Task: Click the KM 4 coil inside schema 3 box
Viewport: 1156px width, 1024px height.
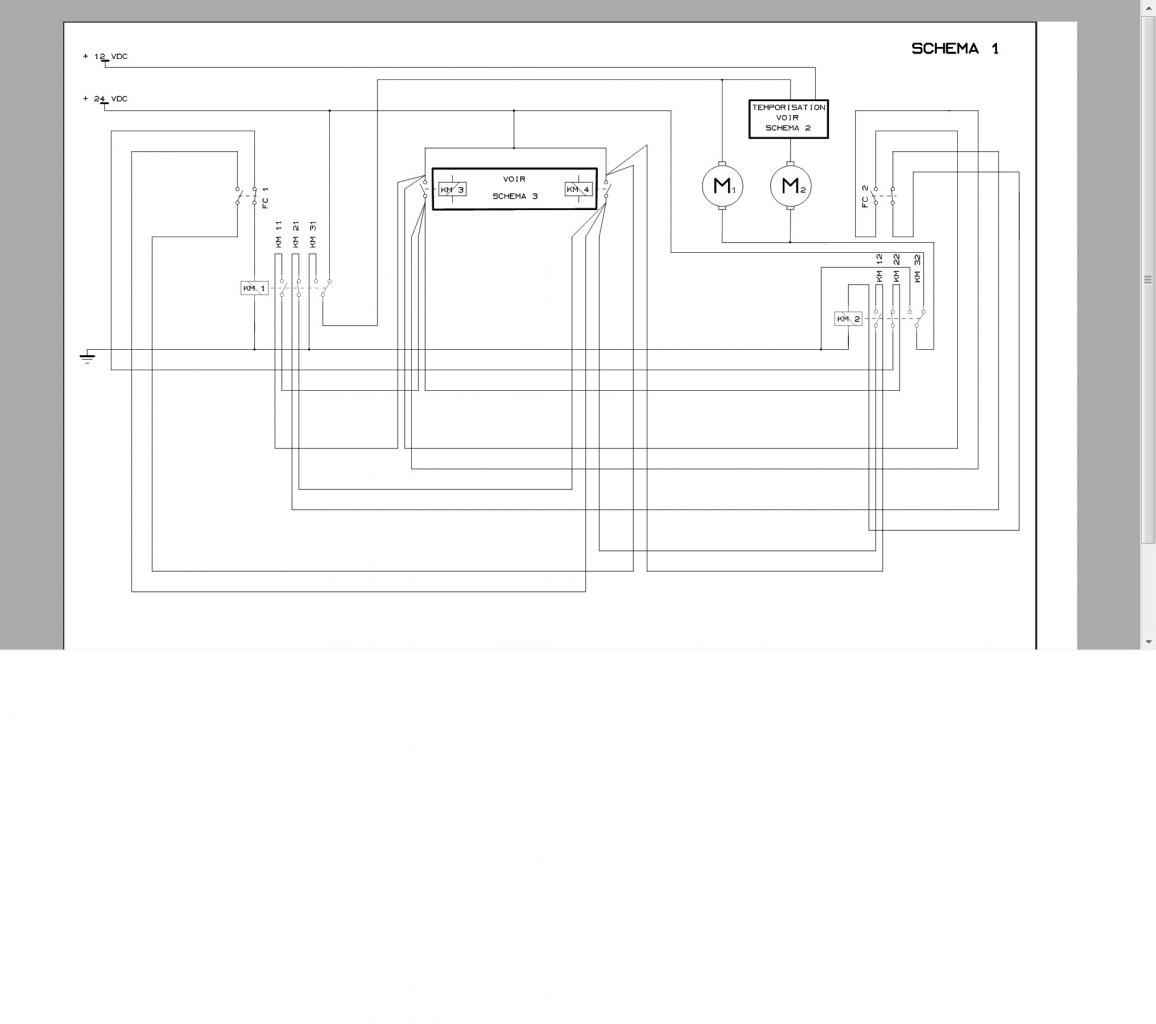Action: (579, 189)
